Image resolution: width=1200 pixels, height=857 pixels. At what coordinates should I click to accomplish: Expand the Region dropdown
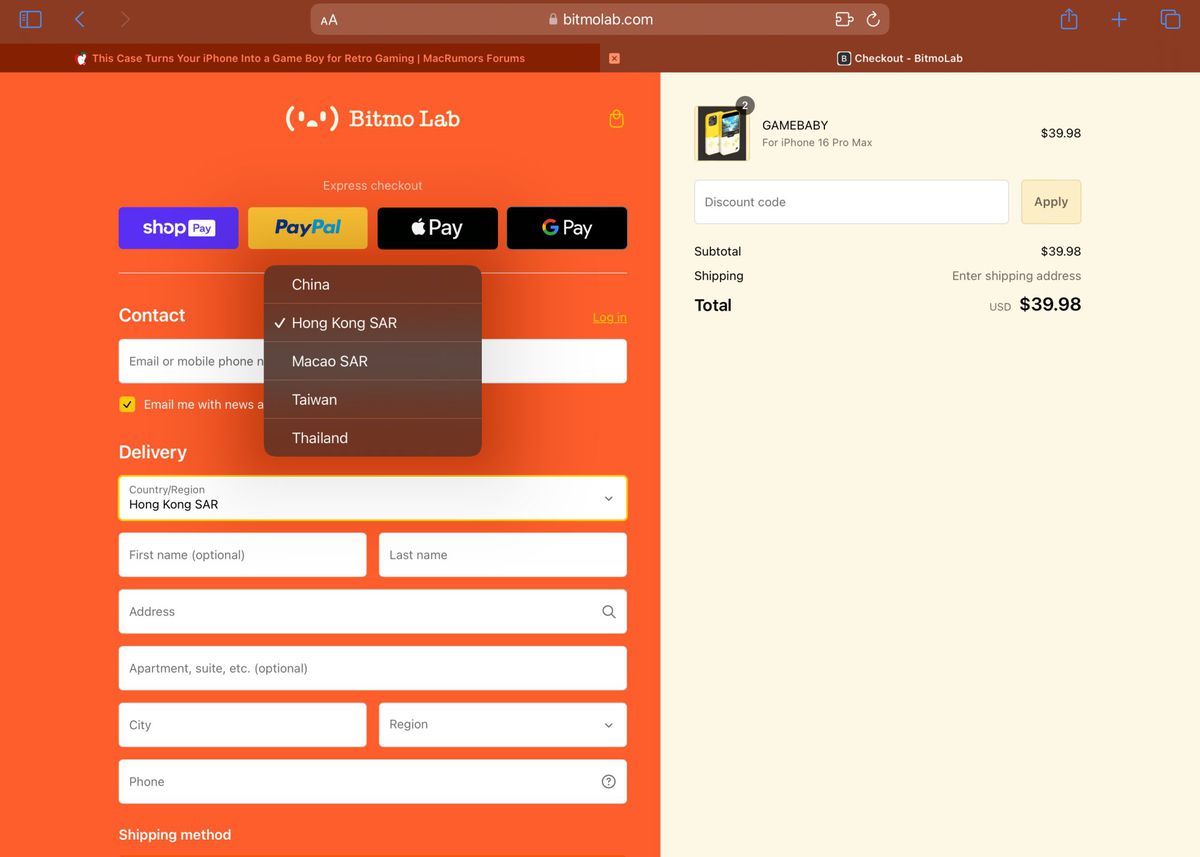pos(503,725)
